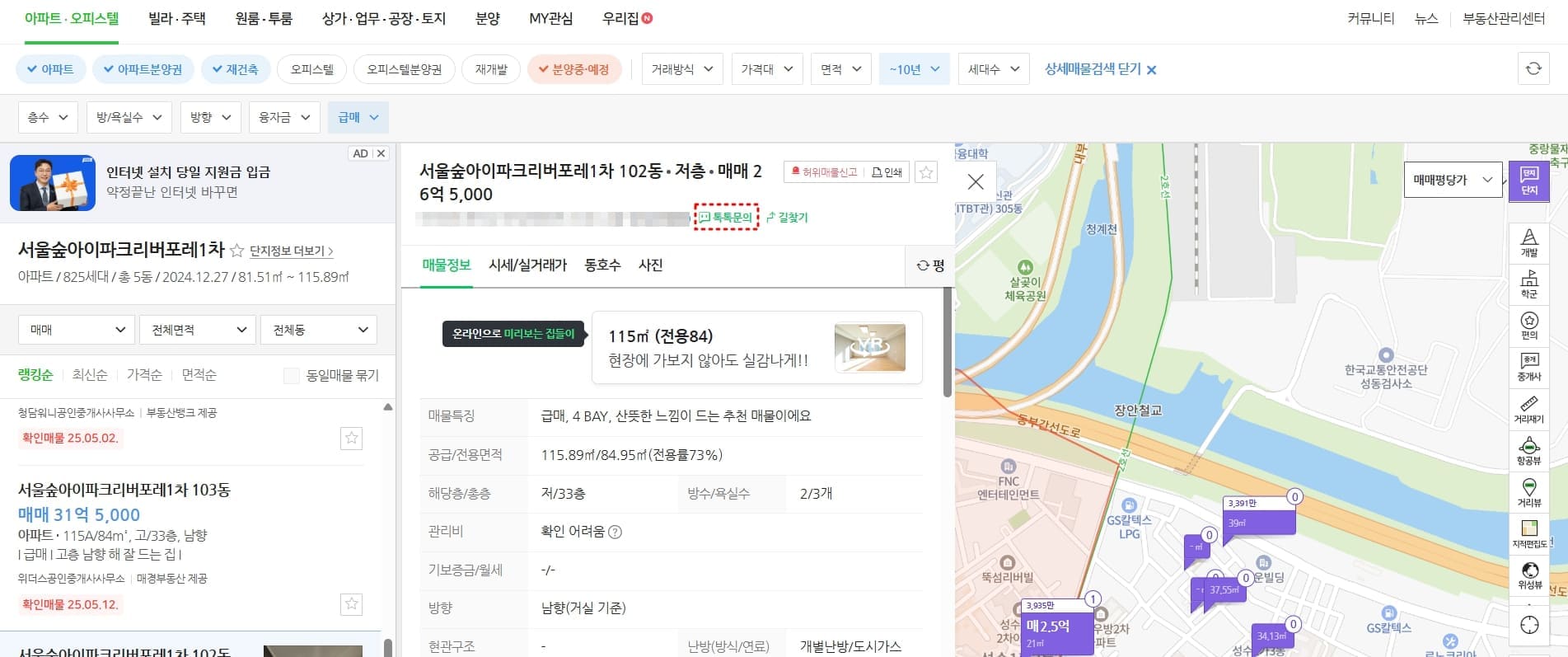The height and width of the screenshot is (657, 1568).
Task: Open the 115㎡ (전용84) online preview thumbnail
Action: [x=869, y=347]
